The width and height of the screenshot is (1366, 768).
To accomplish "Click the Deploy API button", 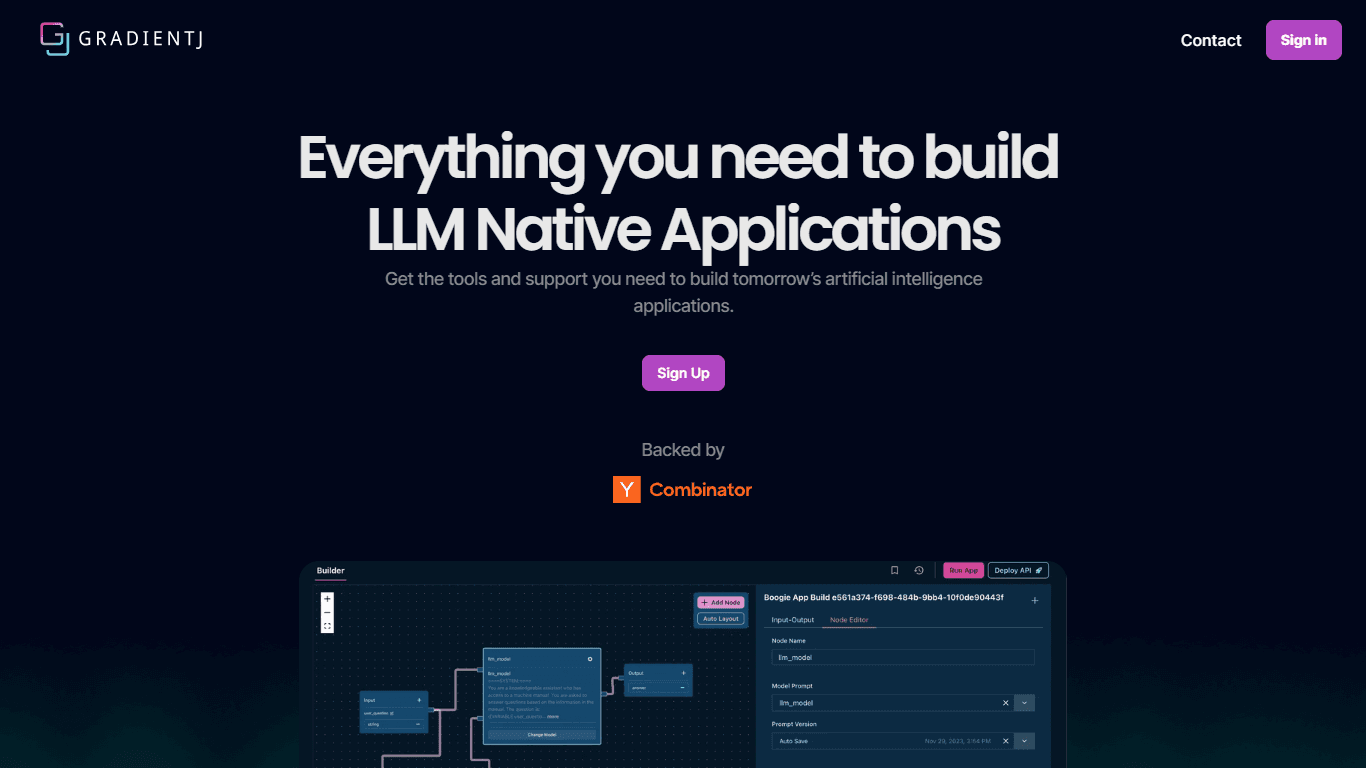I will pos(1018,570).
